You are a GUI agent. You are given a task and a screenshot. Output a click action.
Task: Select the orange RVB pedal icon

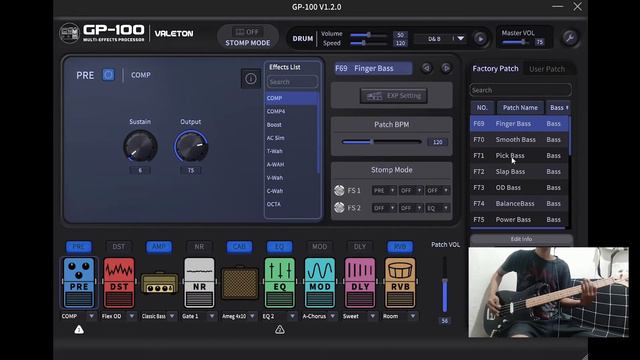[x=400, y=282]
